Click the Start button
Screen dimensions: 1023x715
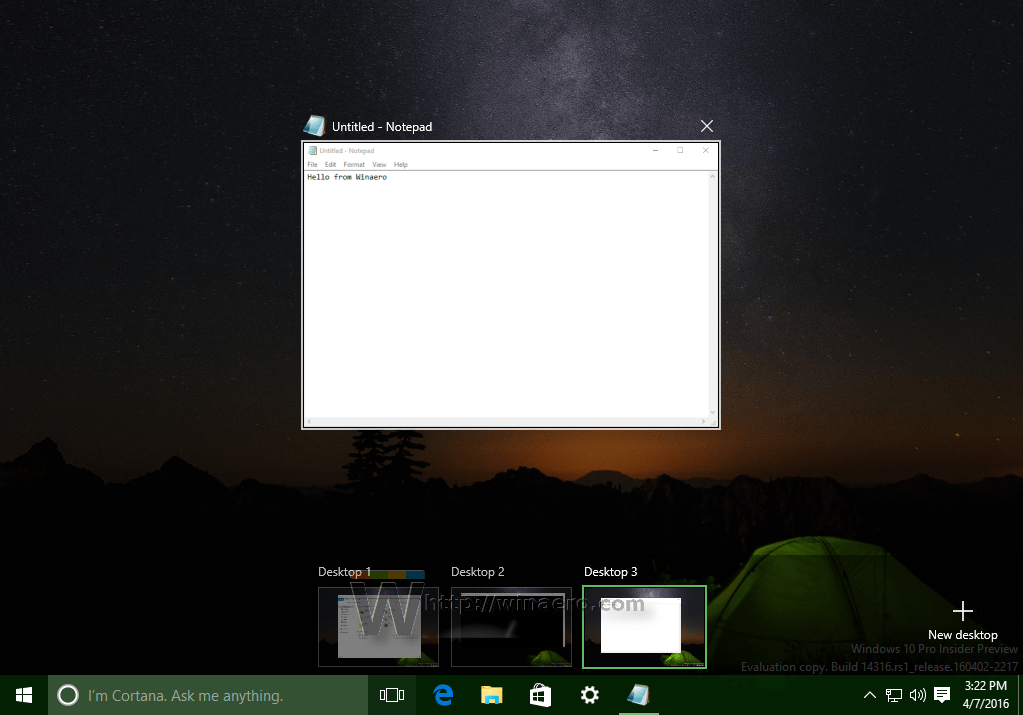click(23, 694)
